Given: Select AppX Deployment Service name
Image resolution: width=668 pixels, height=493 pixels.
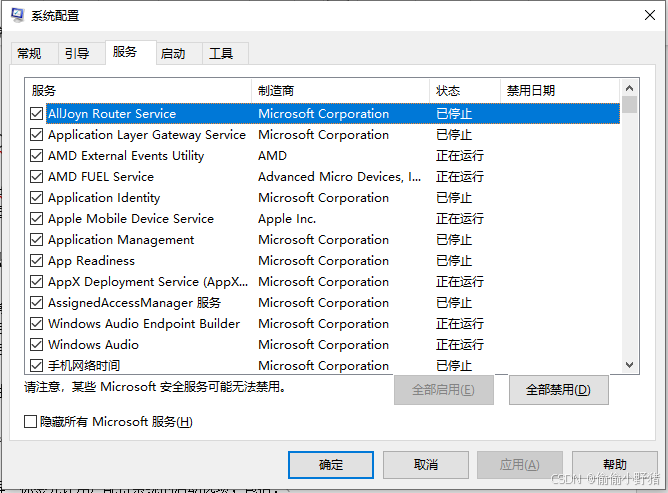Looking at the screenshot, I should [x=148, y=282].
